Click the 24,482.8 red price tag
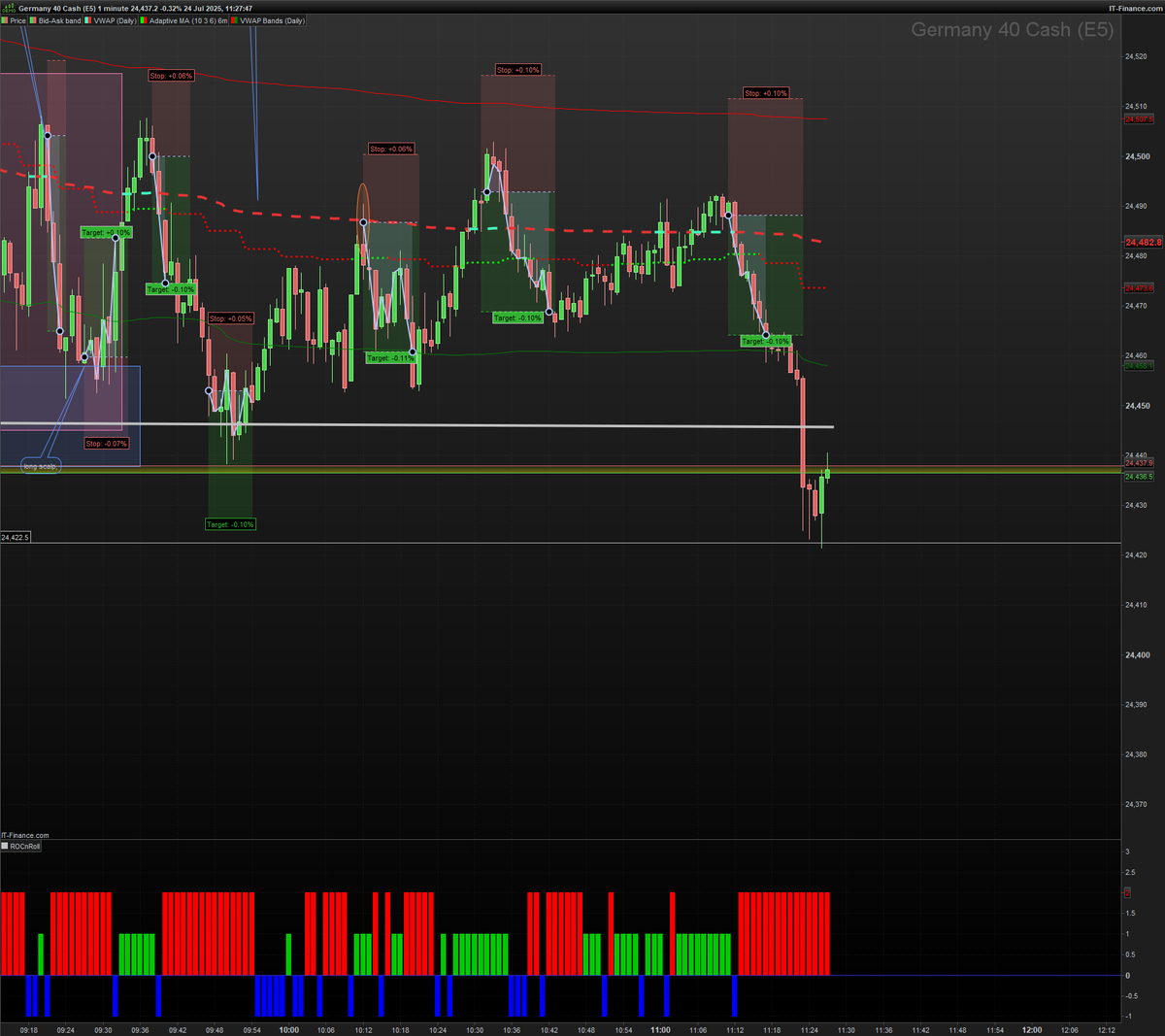The image size is (1165, 1036). (1143, 242)
